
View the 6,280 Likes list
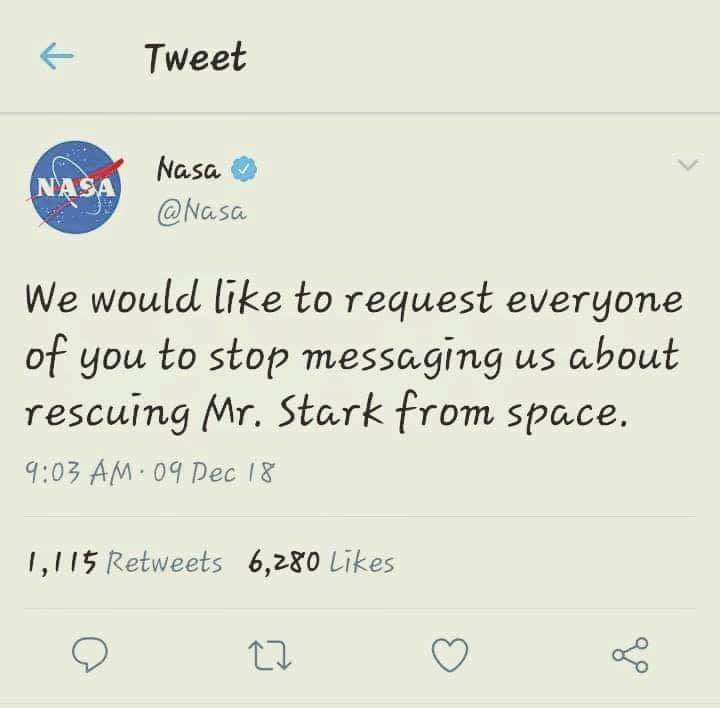[321, 563]
